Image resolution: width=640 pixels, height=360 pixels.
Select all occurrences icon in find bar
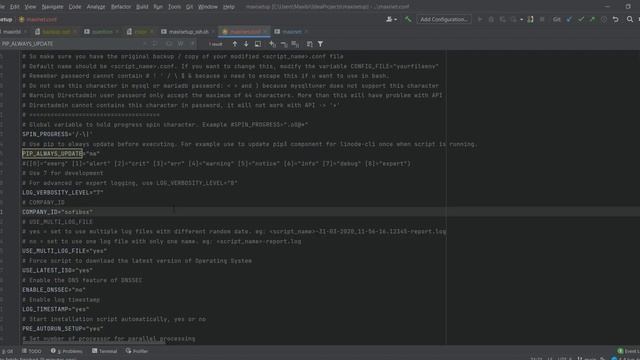click(295, 44)
